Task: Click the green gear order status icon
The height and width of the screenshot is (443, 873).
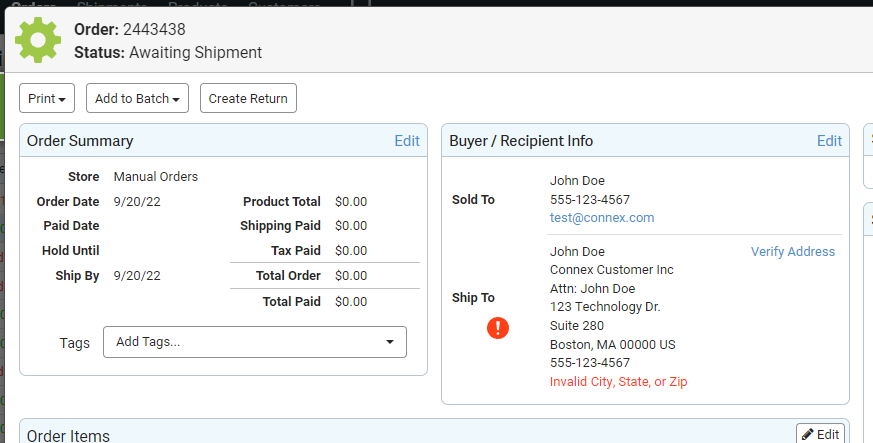Action: point(38,40)
